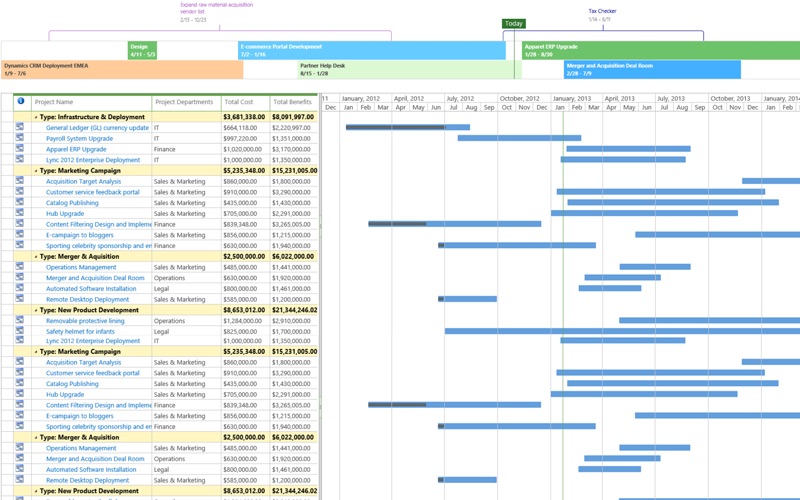Click the Total Benefits column header
Image resolution: width=800 pixels, height=500 pixels.
(x=293, y=102)
